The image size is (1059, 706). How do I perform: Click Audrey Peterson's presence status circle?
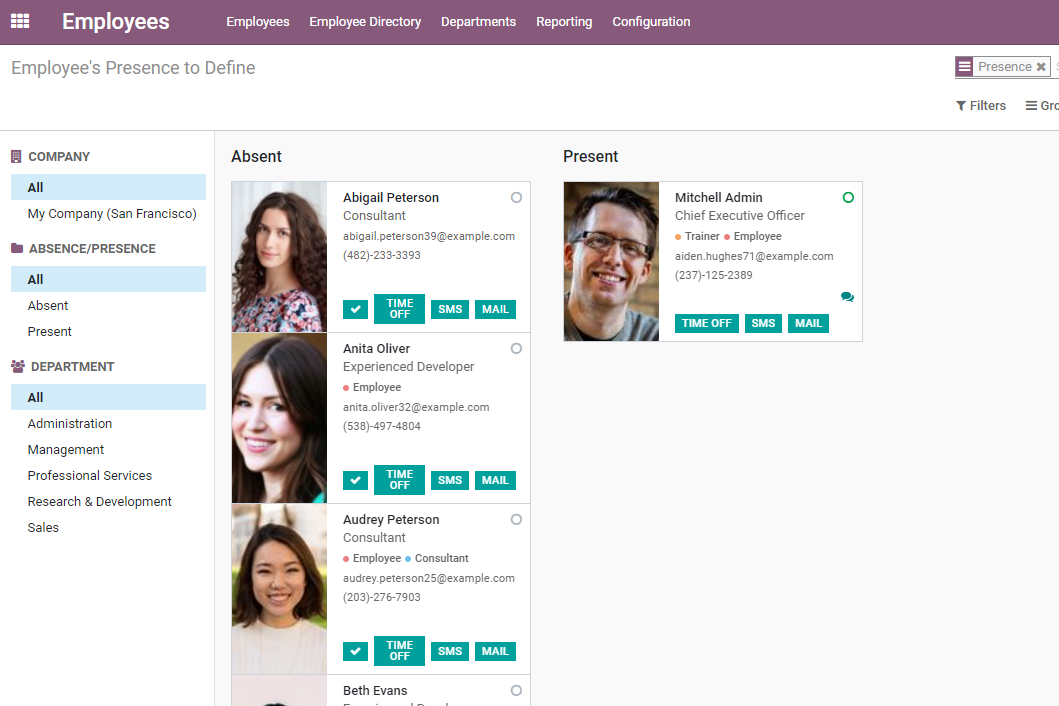click(516, 520)
